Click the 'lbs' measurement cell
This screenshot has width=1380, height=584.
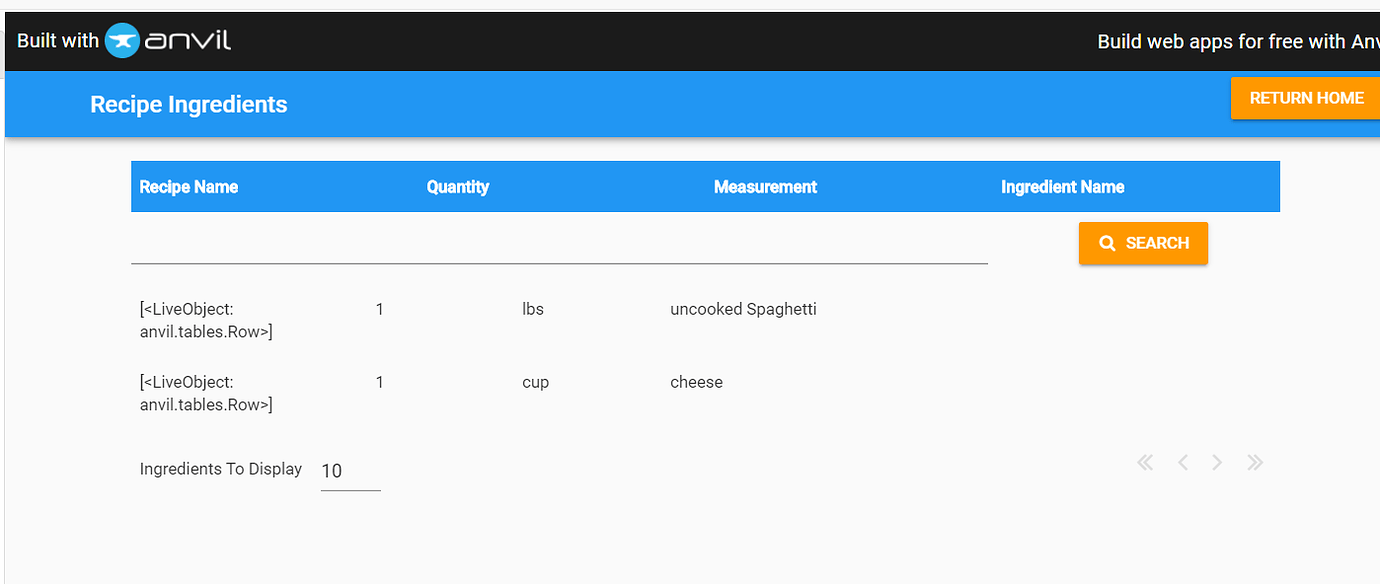533,309
